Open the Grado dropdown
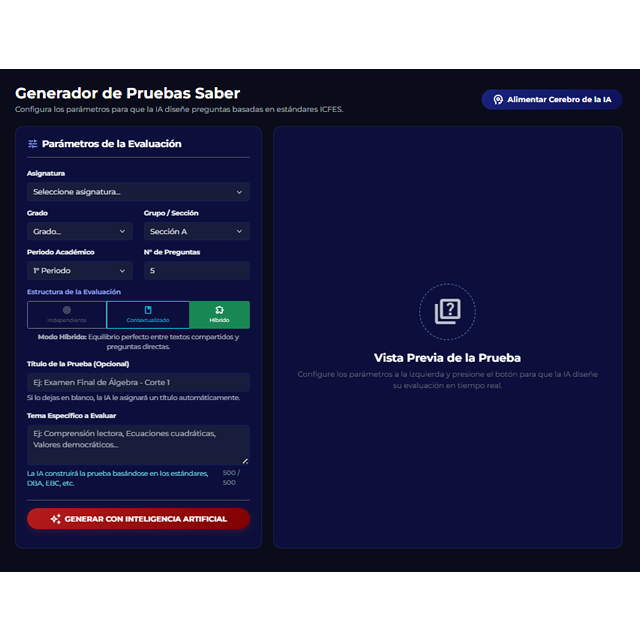This screenshot has width=640, height=640. [80, 231]
